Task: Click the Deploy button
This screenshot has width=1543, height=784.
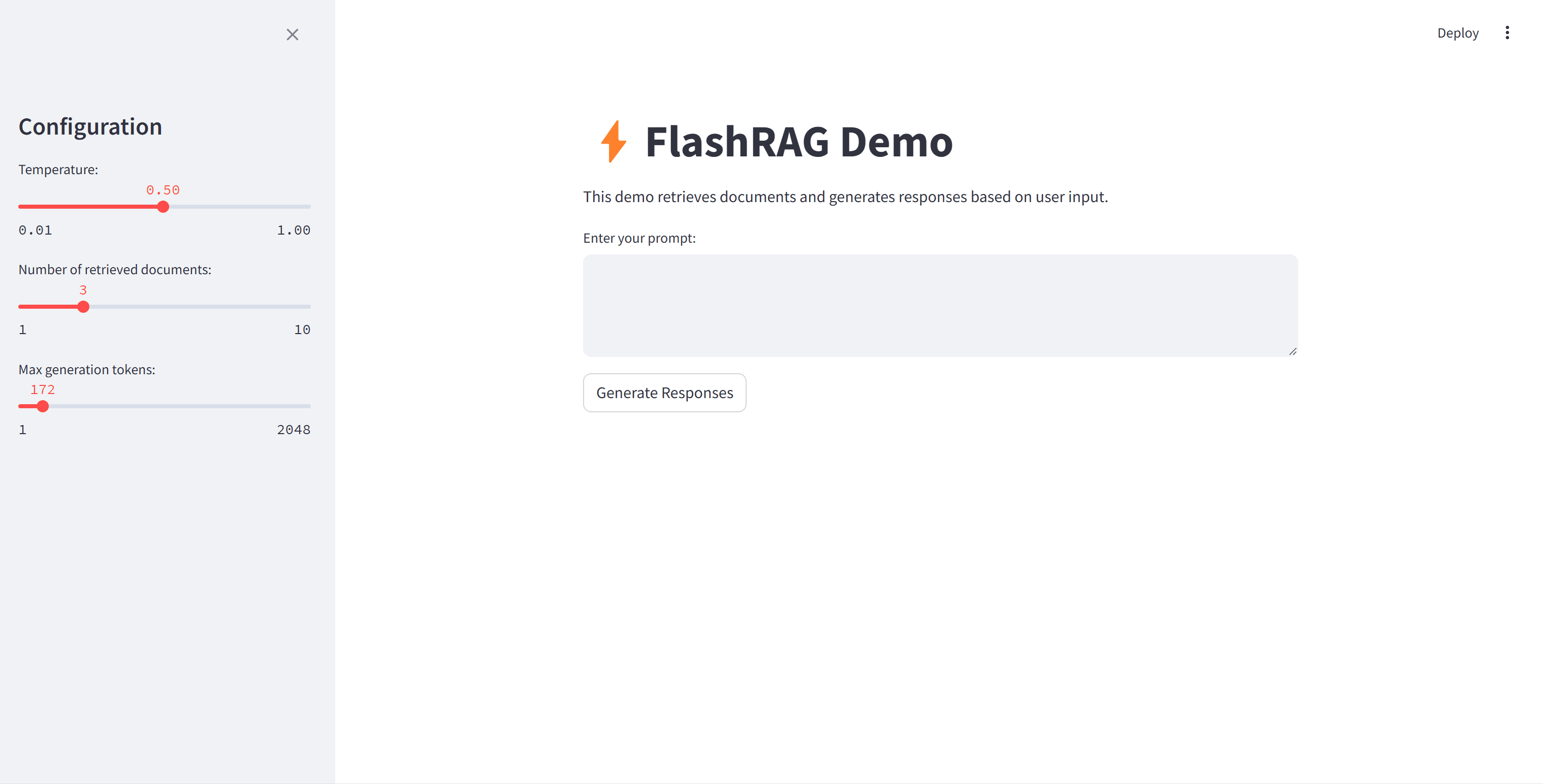Action: click(x=1457, y=33)
